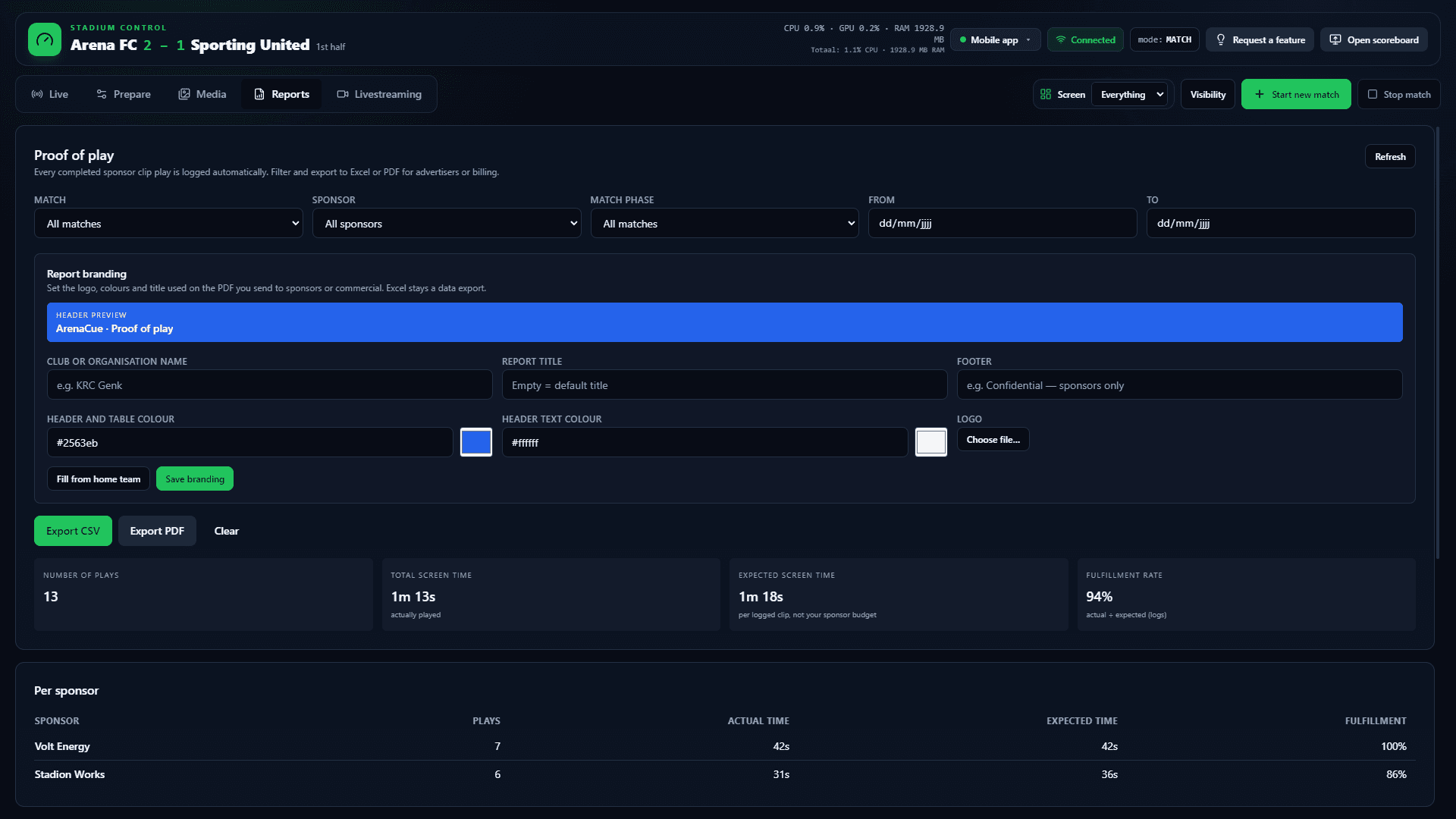Click the lightbulb icon on Request a feature
The width and height of the screenshot is (1456, 819).
(x=1221, y=39)
